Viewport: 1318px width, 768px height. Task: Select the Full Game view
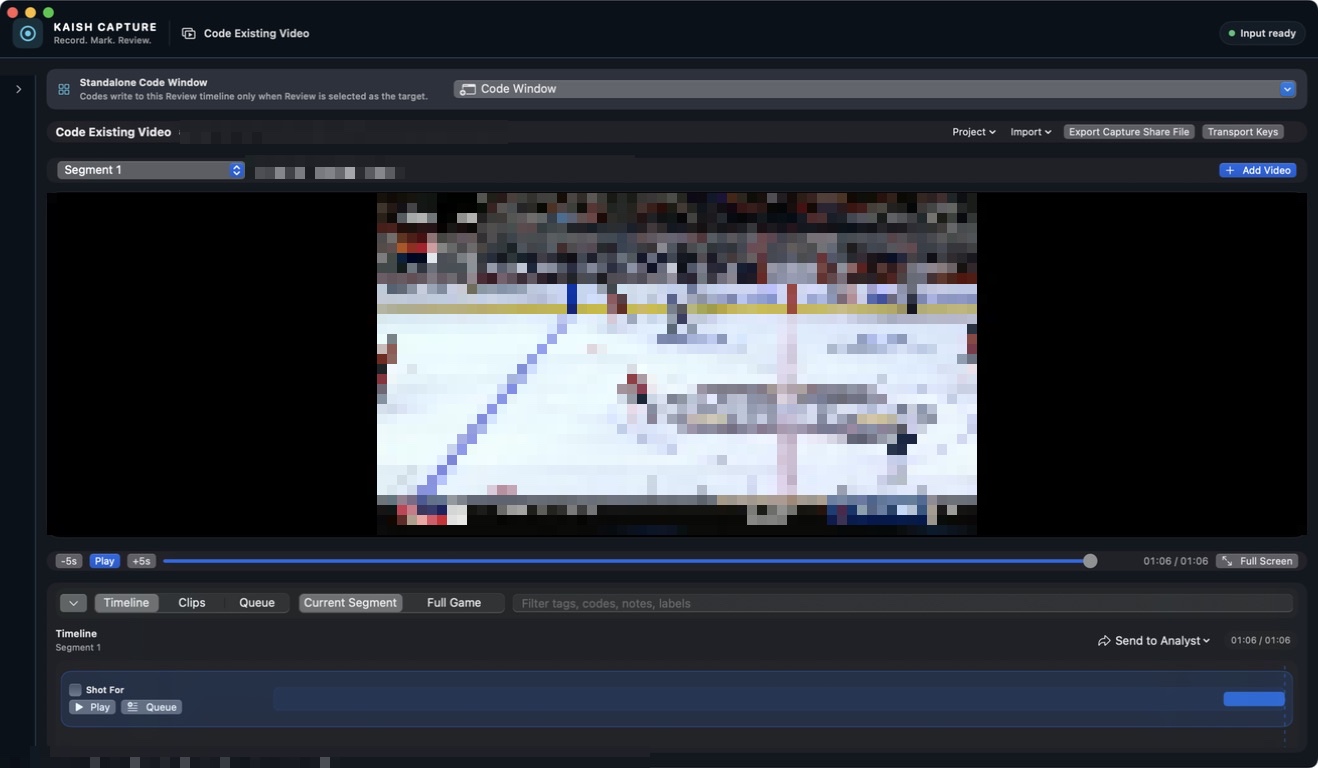[x=454, y=603]
